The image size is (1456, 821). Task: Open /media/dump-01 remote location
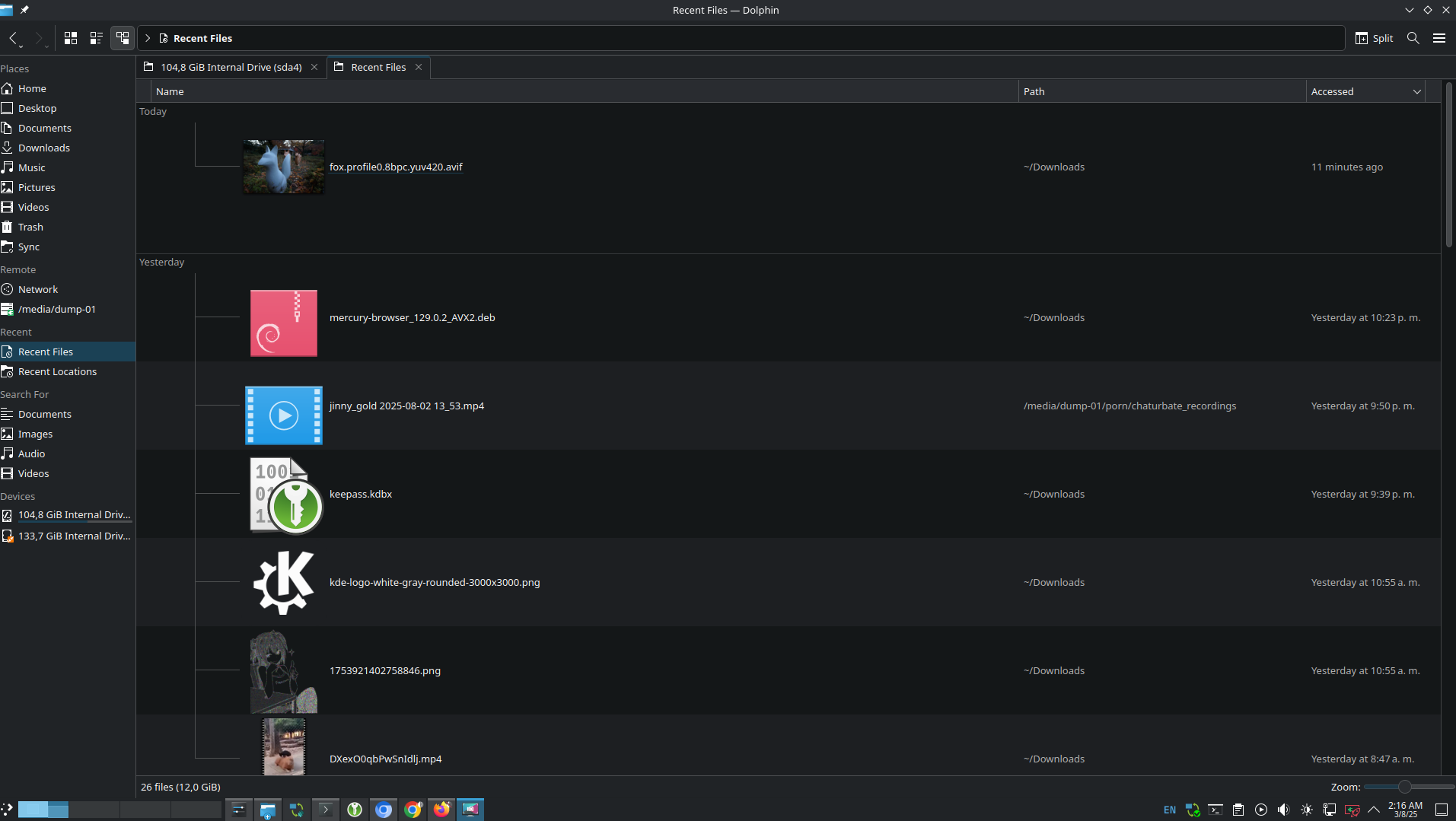[68, 309]
